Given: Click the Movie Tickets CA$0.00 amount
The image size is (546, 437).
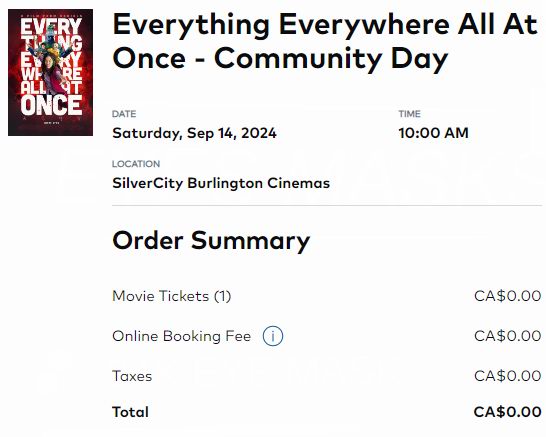Looking at the screenshot, I should point(507,296).
